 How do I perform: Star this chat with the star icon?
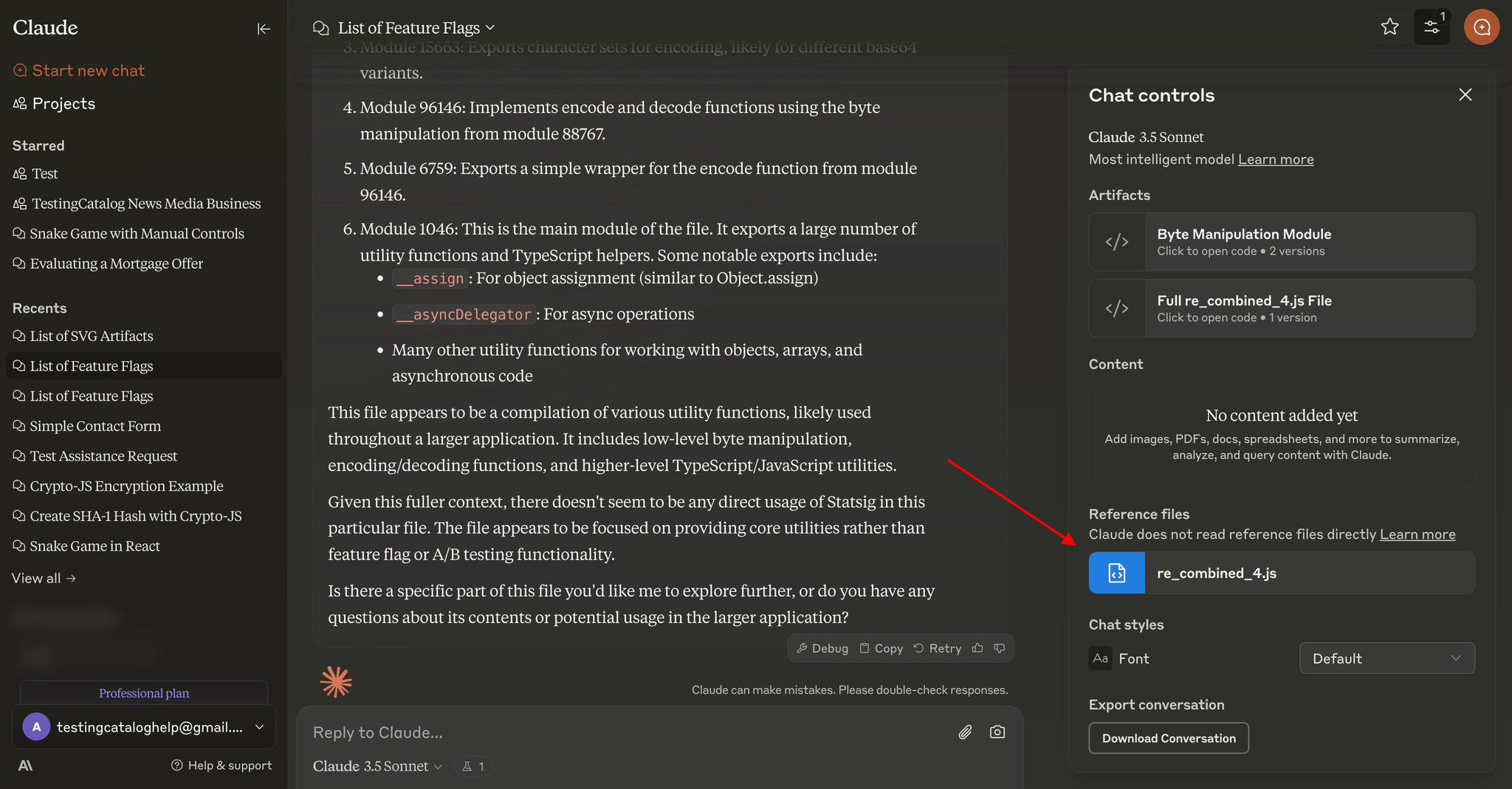(1389, 27)
